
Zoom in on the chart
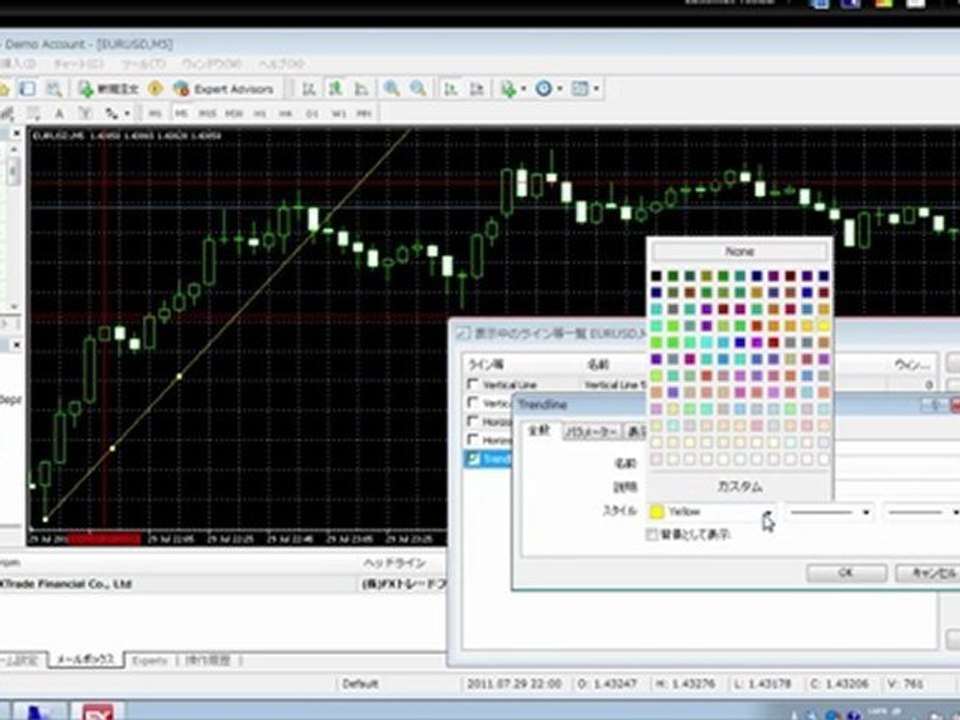click(x=392, y=89)
